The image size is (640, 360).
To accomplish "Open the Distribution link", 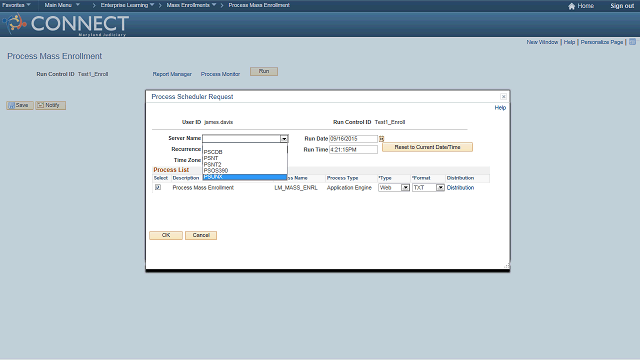I will [460, 188].
